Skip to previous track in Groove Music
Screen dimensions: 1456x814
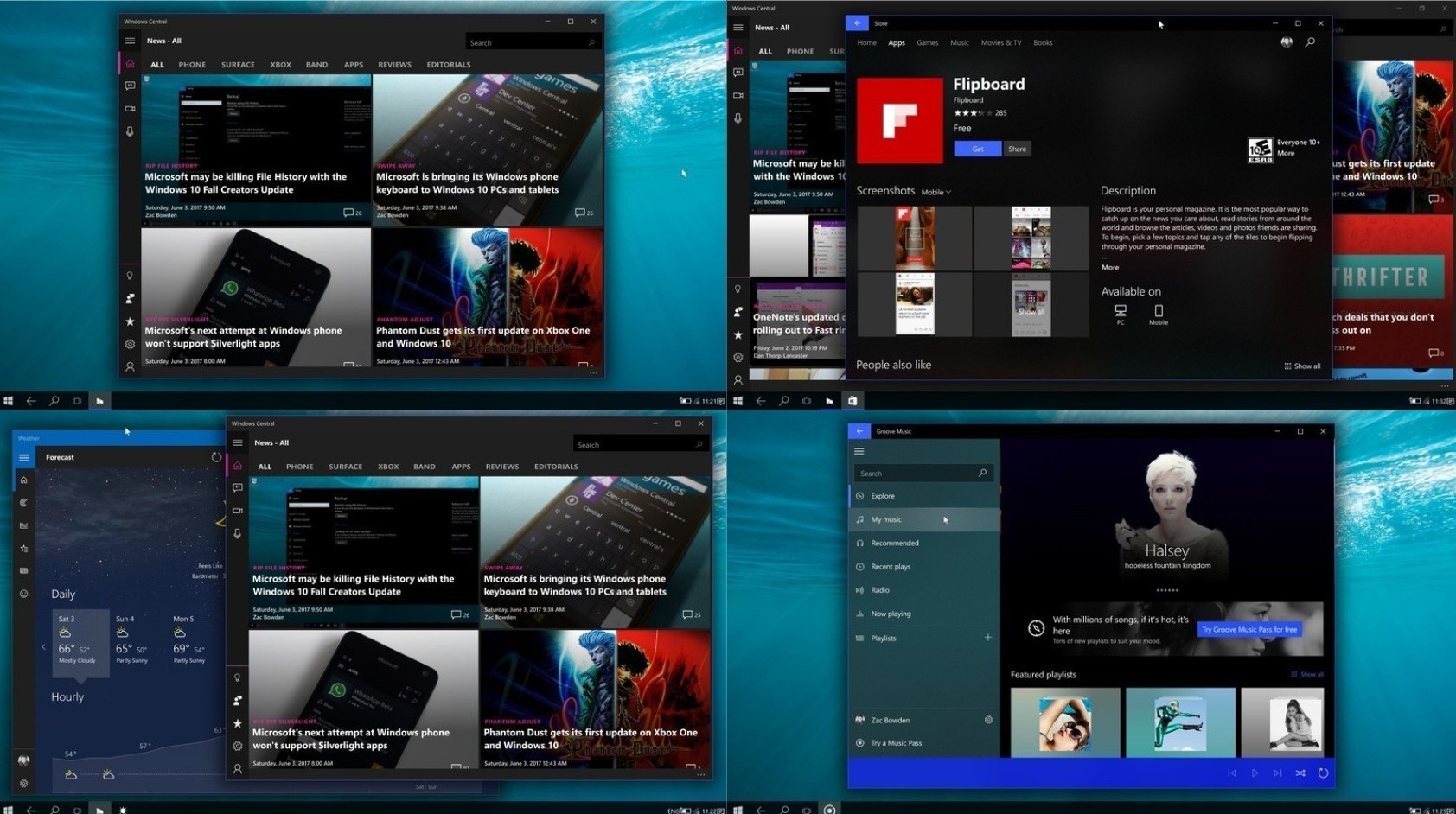coord(1232,773)
